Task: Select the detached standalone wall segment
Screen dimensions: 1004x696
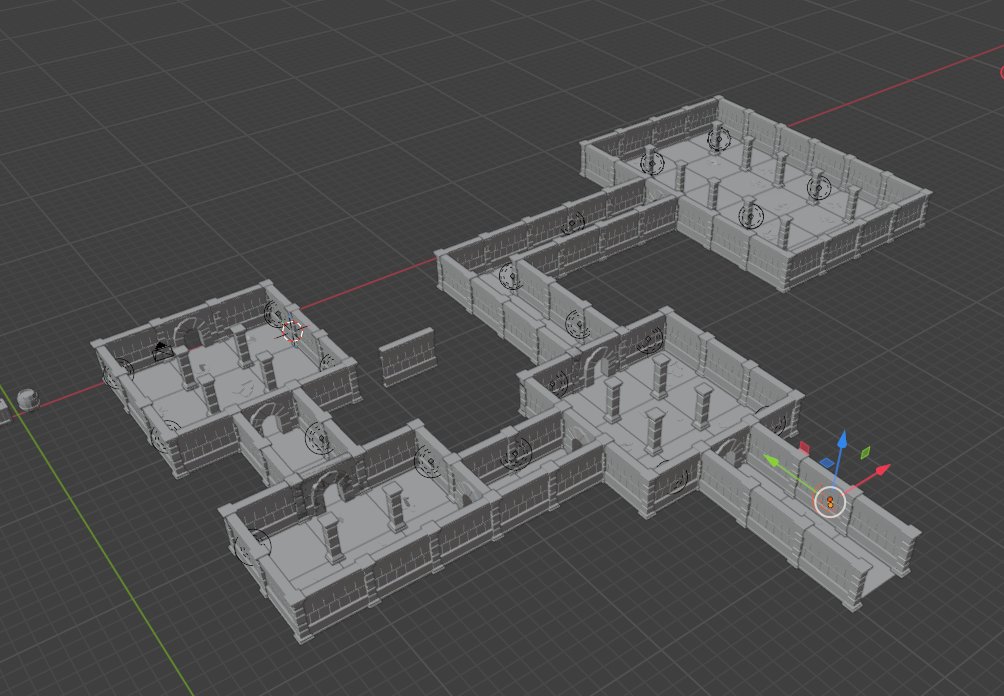Action: (x=407, y=356)
